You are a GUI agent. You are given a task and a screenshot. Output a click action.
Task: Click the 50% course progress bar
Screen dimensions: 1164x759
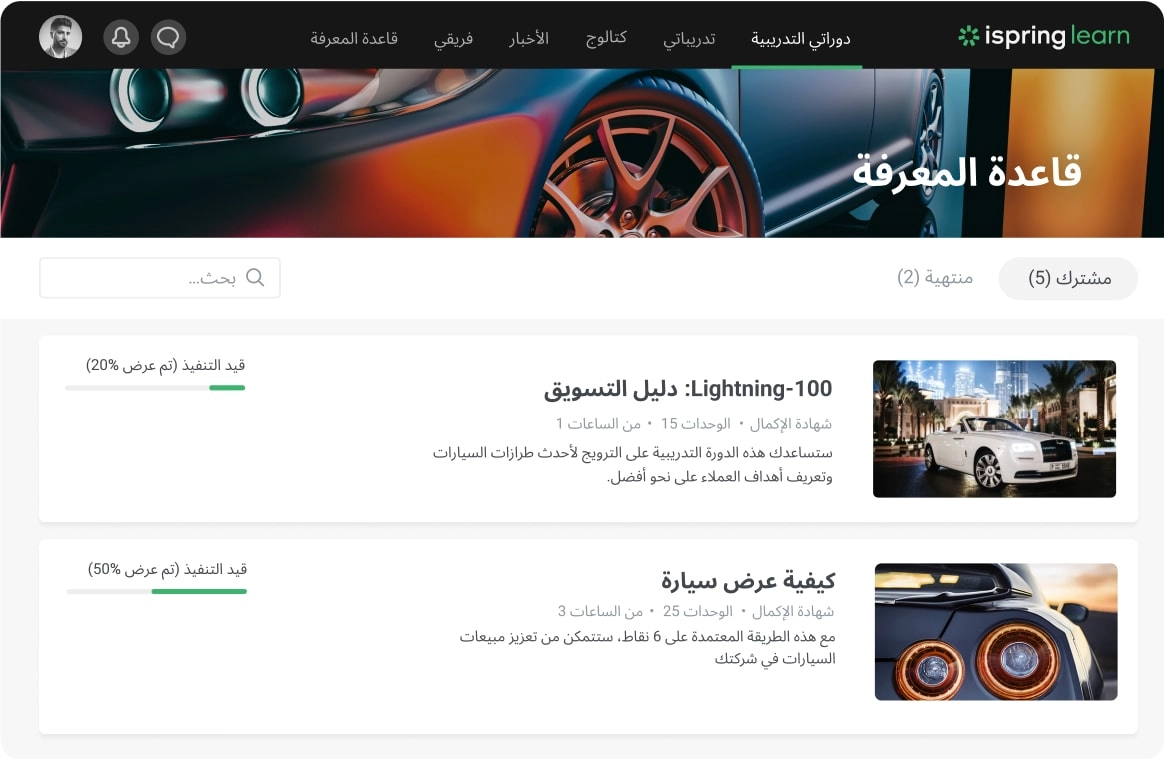click(x=155, y=592)
